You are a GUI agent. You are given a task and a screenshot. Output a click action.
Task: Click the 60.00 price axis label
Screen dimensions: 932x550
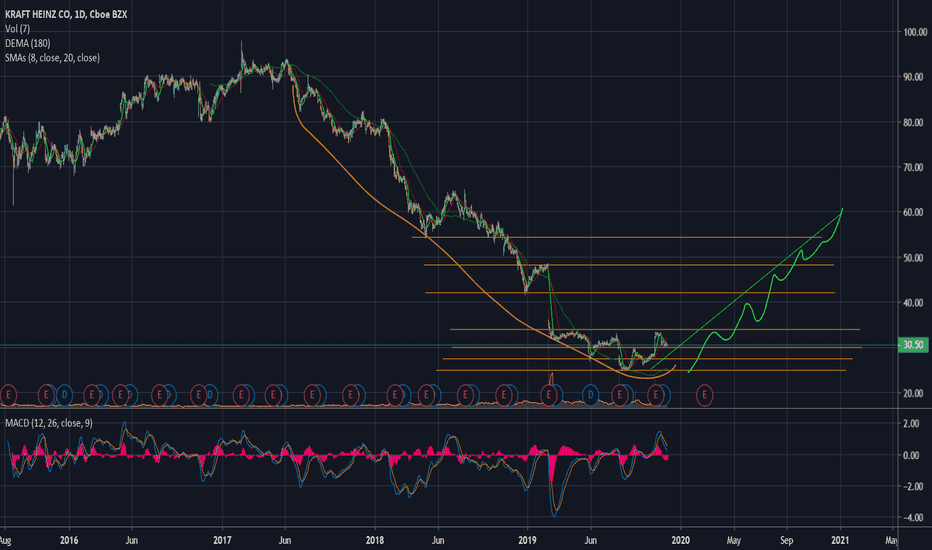click(915, 212)
